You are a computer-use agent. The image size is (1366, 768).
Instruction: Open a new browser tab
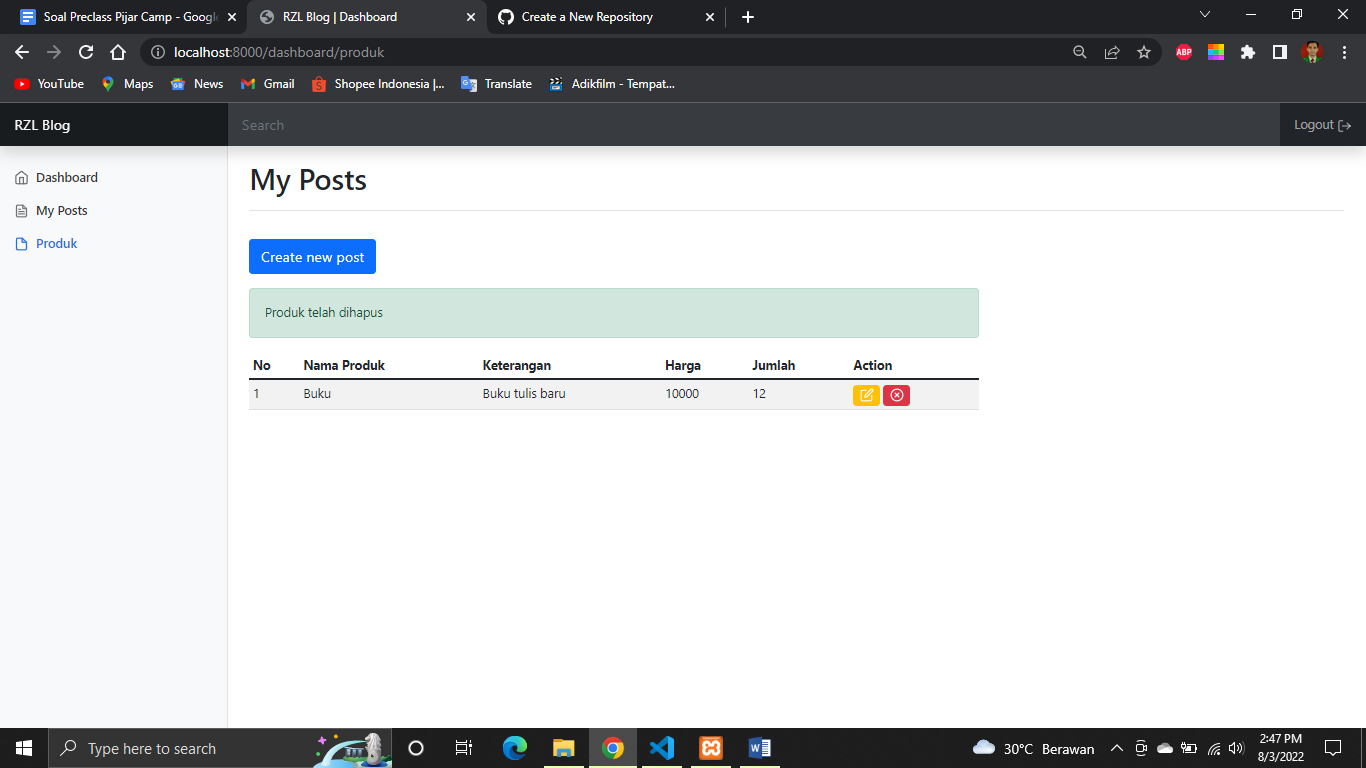[747, 17]
